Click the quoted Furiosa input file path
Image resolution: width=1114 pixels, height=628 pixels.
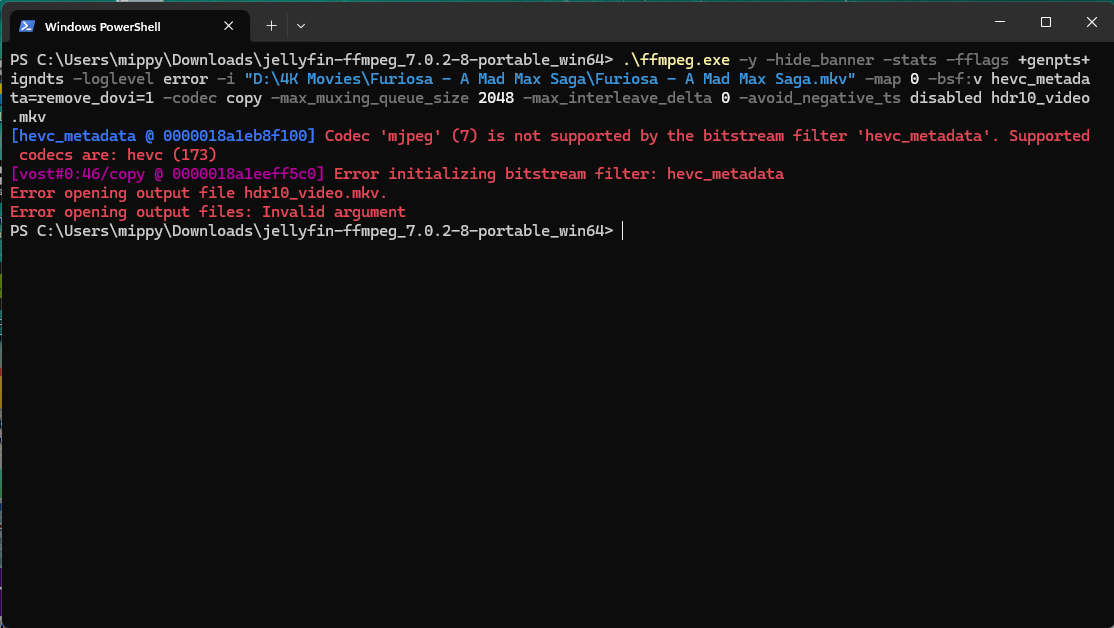click(549, 79)
